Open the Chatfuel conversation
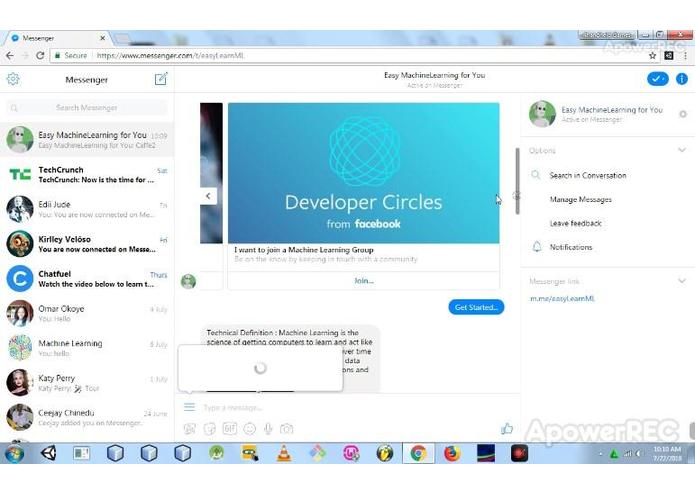The width and height of the screenshot is (695, 494). click(87, 278)
